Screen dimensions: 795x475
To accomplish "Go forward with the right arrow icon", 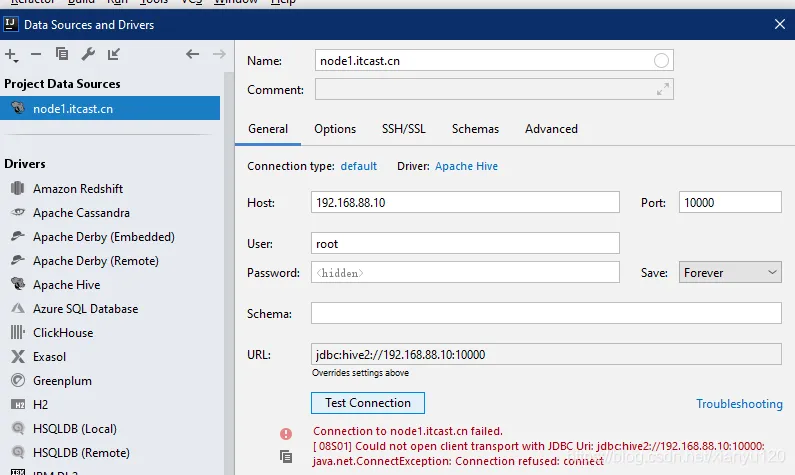I will click(x=219, y=54).
